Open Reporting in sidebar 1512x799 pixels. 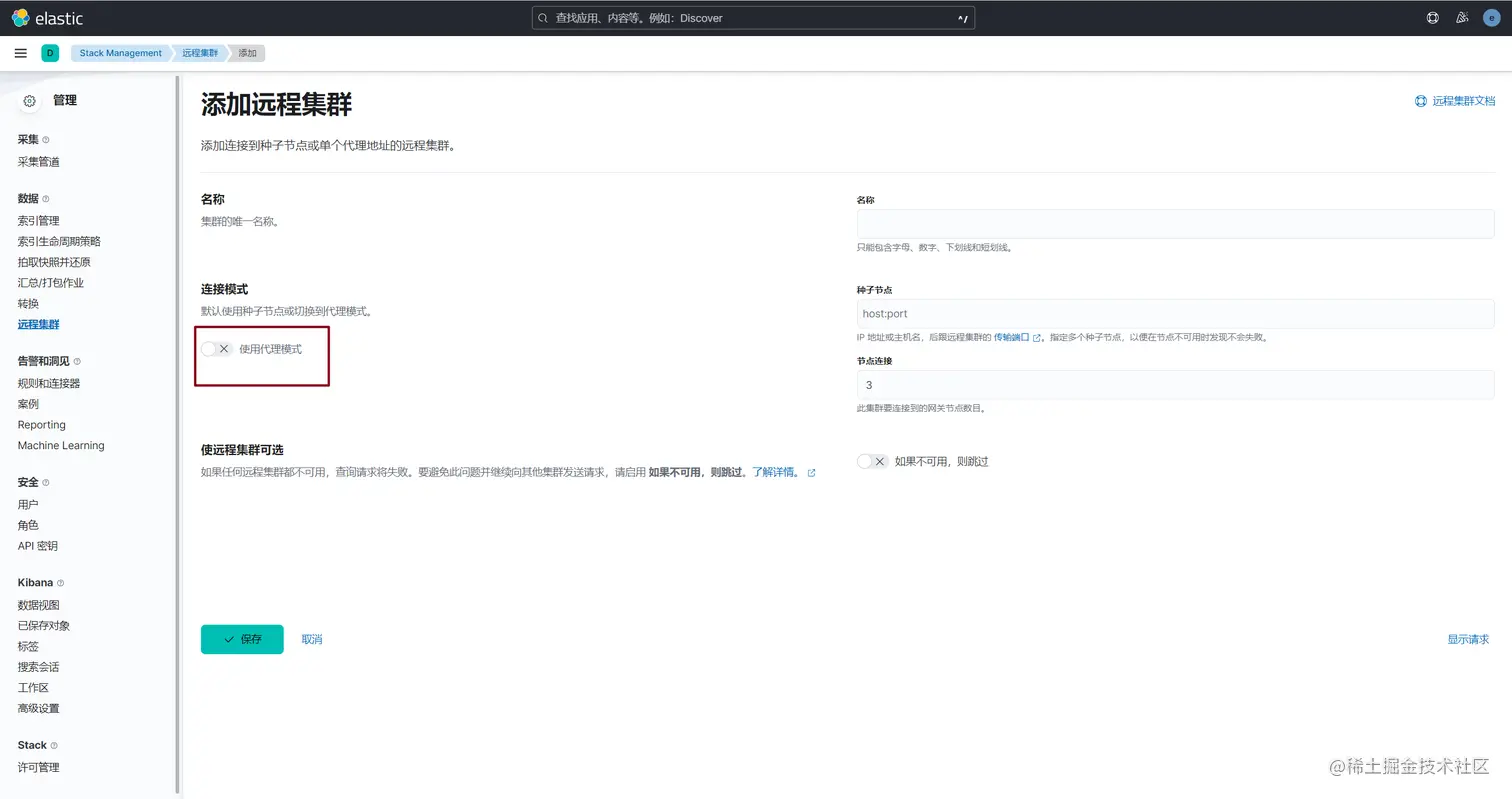pos(41,425)
